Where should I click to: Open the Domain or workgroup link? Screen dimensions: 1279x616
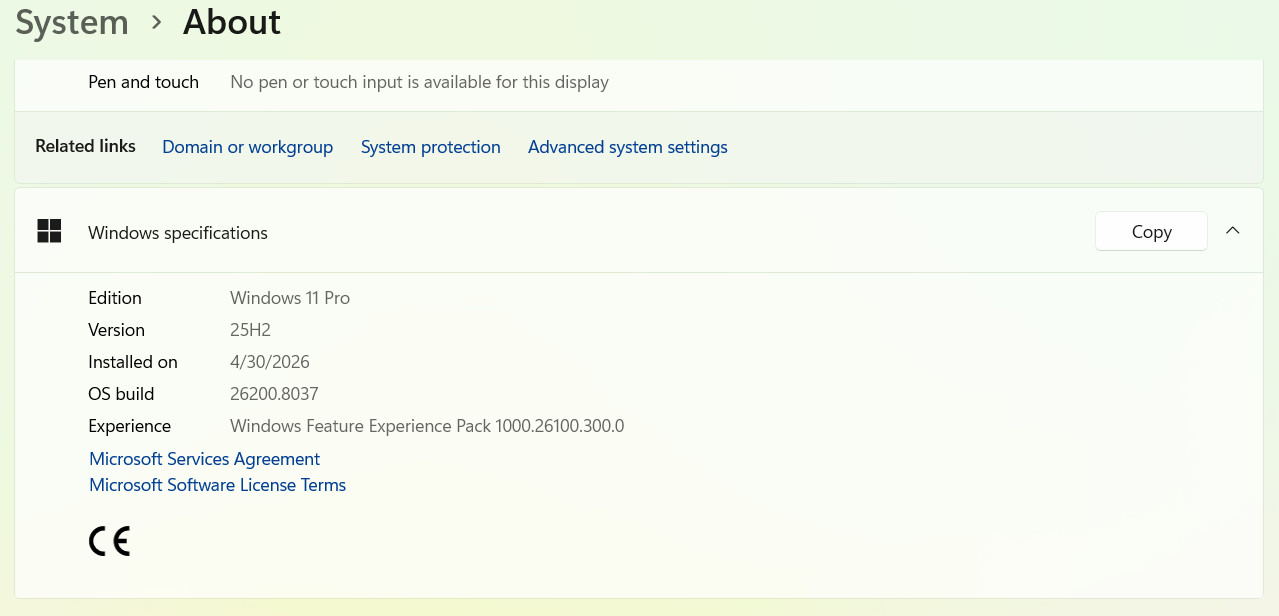pyautogui.click(x=247, y=147)
